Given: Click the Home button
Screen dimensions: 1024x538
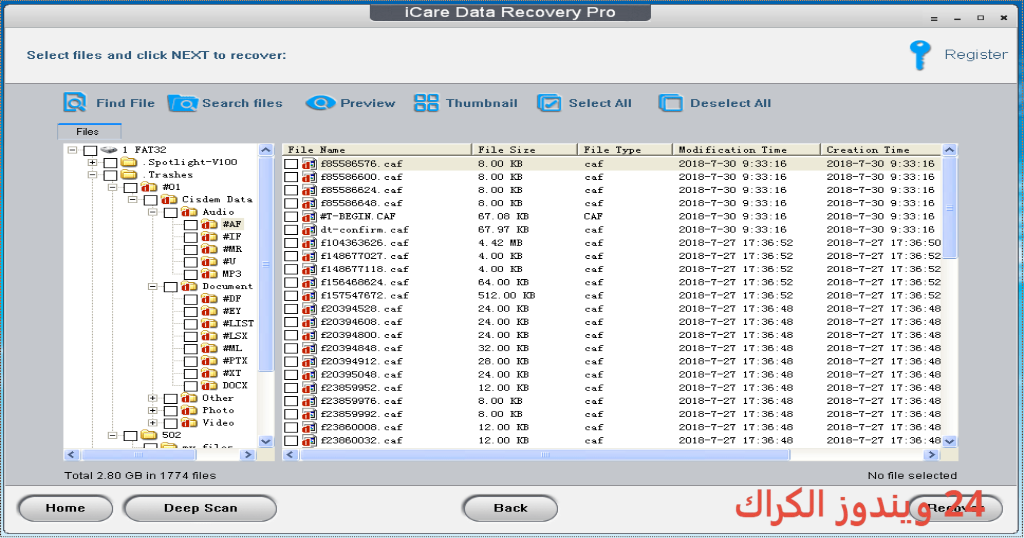Looking at the screenshot, I should [65, 508].
